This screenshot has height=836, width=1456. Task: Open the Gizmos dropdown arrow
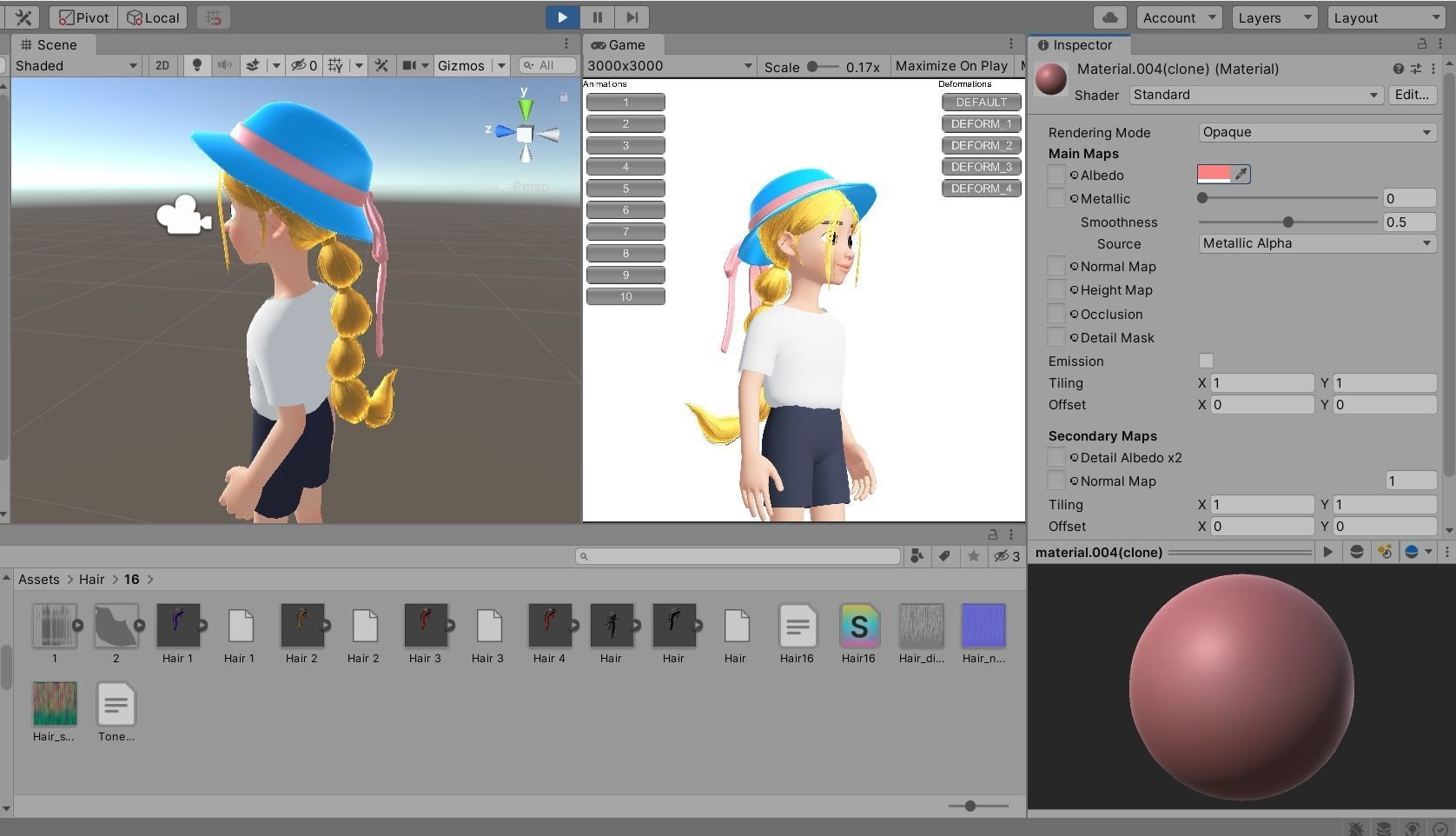click(501, 65)
